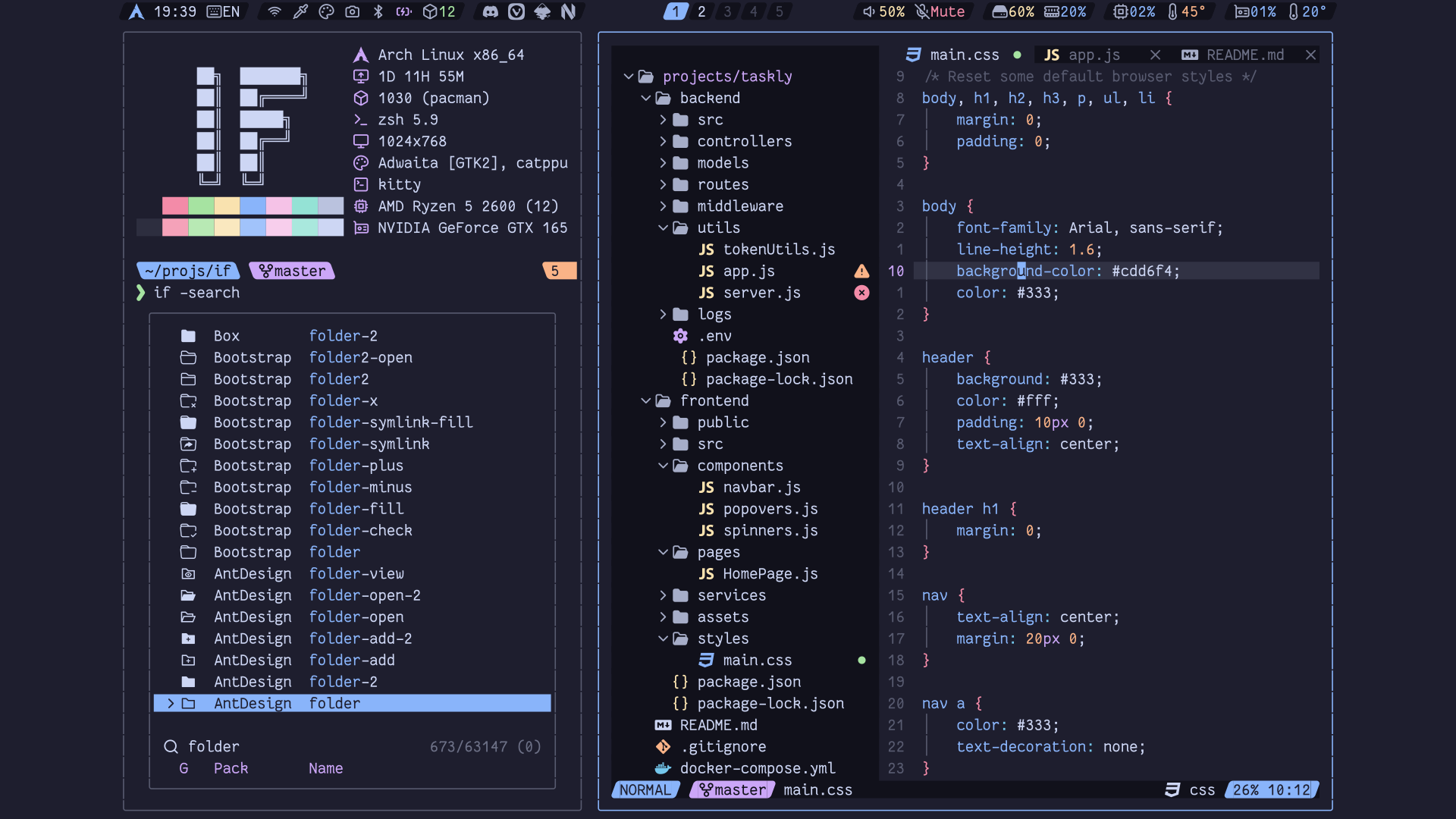Collapse the backend folder
This screenshot has width=1456, height=819.
[x=645, y=98]
